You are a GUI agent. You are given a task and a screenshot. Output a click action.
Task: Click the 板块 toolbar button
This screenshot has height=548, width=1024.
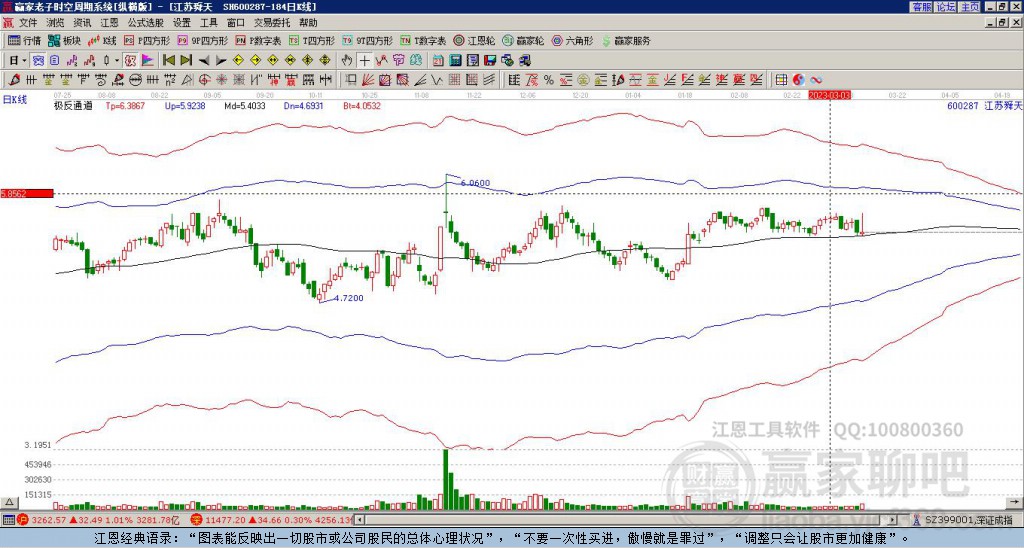click(64, 40)
